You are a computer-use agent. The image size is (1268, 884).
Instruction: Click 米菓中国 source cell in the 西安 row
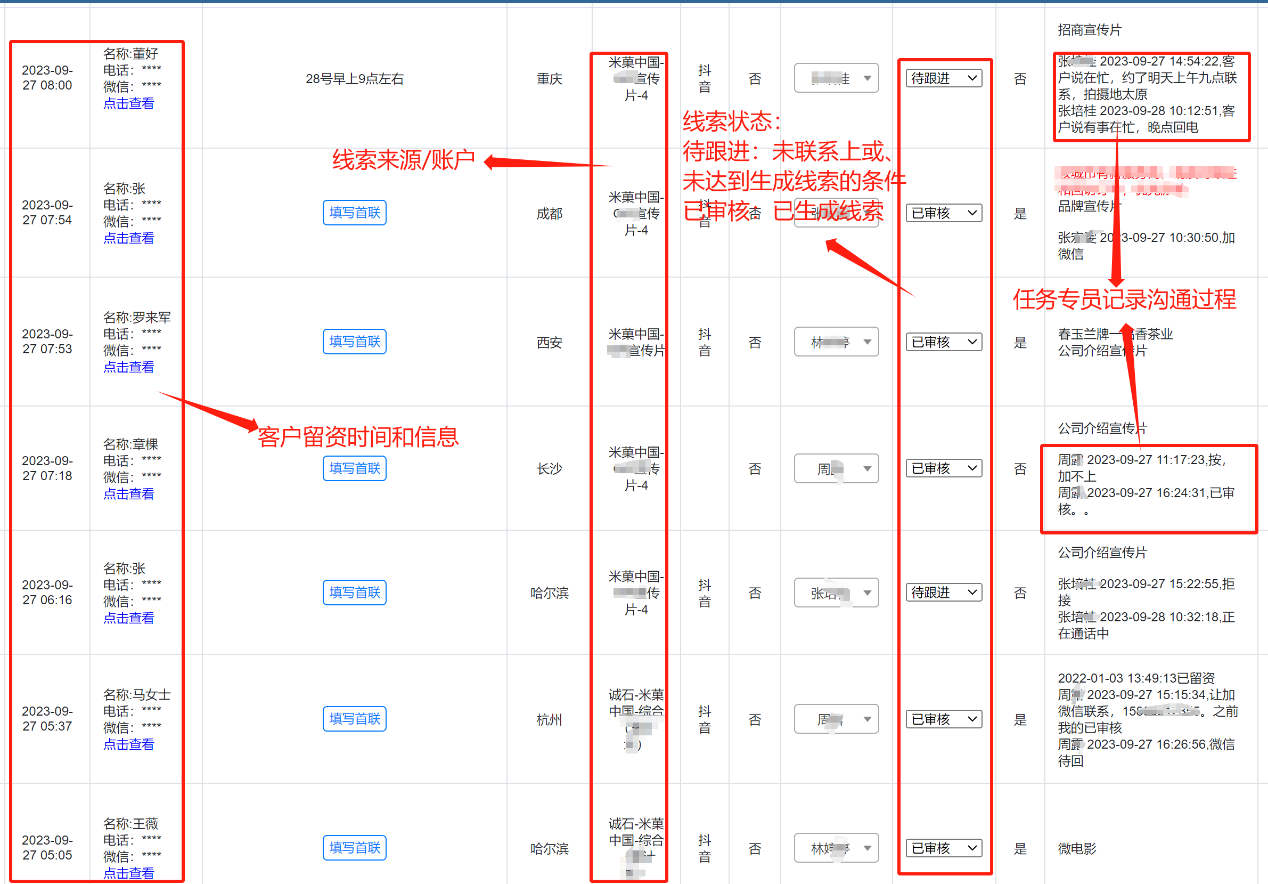tap(636, 342)
